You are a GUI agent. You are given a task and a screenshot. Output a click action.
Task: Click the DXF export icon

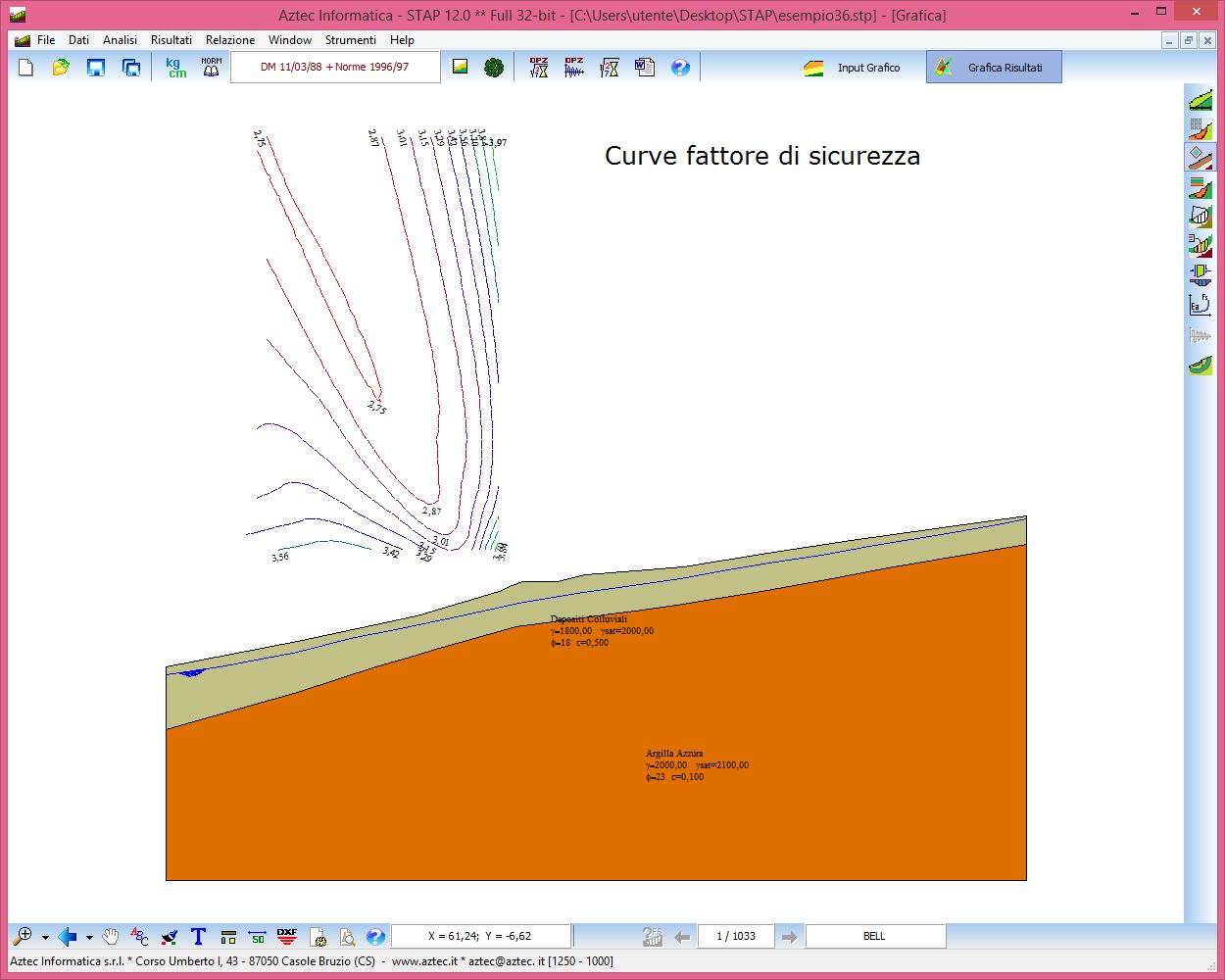(x=286, y=937)
